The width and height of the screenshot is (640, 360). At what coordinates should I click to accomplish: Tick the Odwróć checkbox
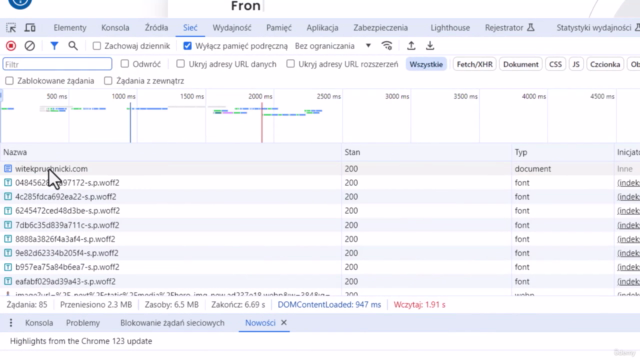(x=124, y=64)
